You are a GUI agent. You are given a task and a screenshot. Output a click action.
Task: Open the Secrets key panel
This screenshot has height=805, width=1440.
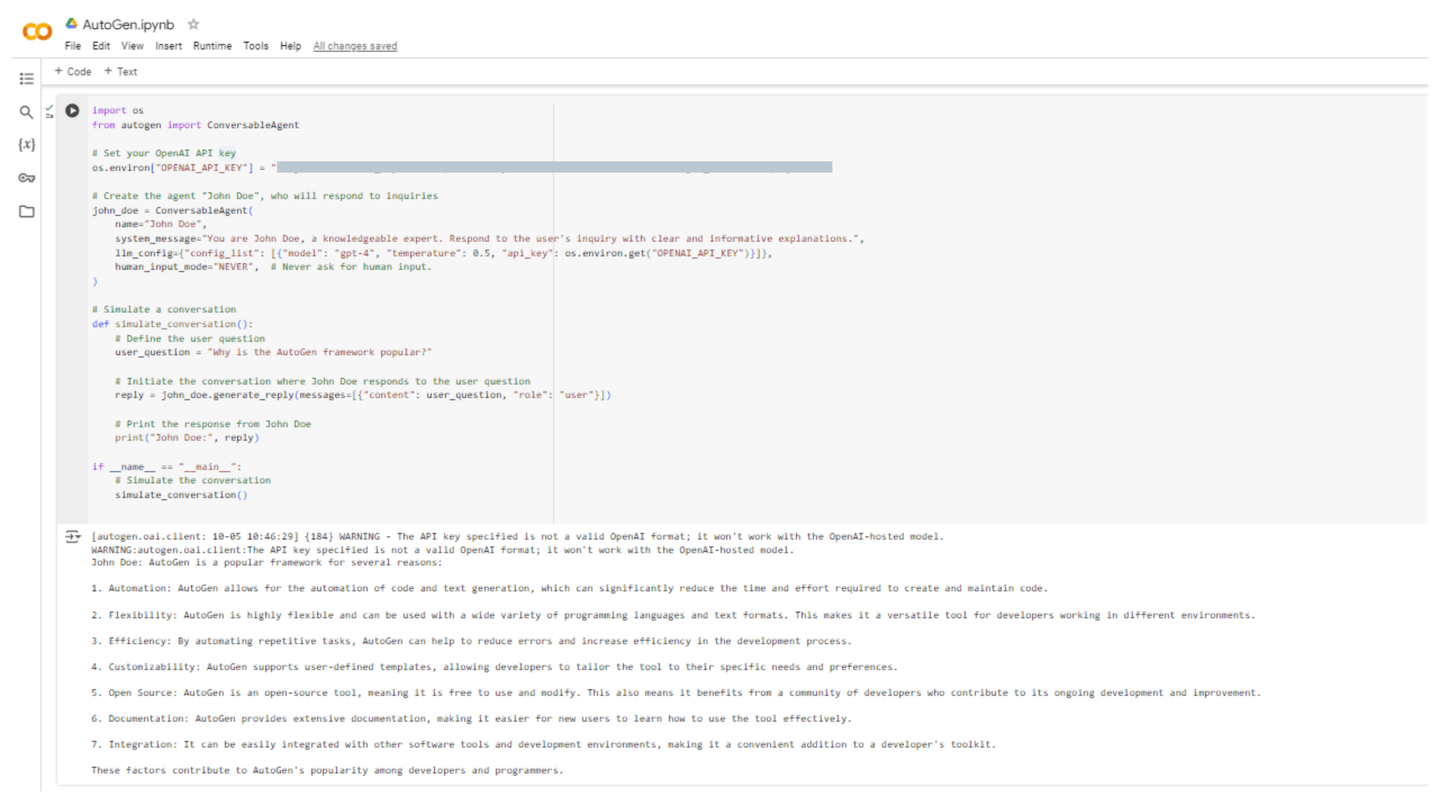27,178
